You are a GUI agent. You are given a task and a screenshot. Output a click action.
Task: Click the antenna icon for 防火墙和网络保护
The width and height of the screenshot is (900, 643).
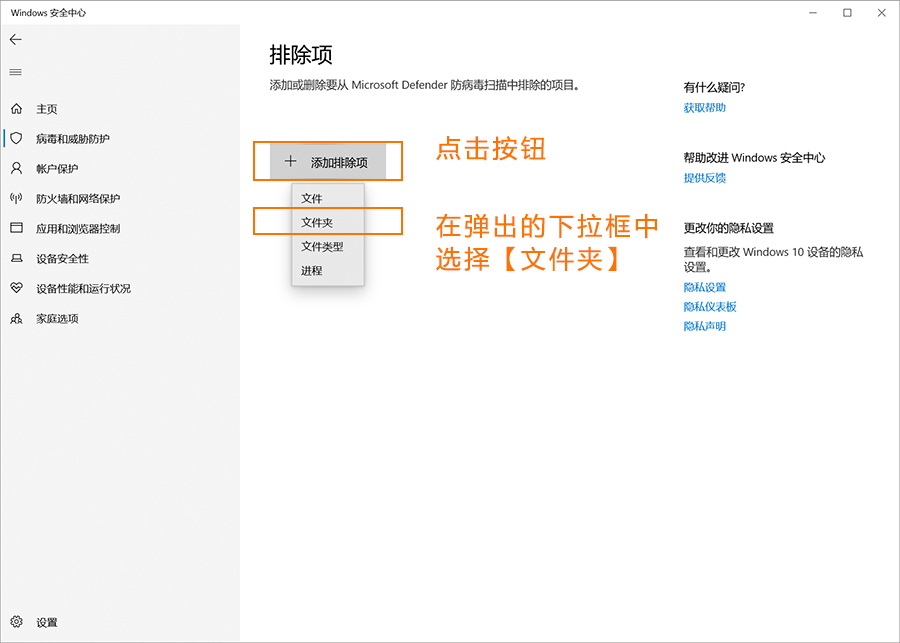tap(17, 198)
